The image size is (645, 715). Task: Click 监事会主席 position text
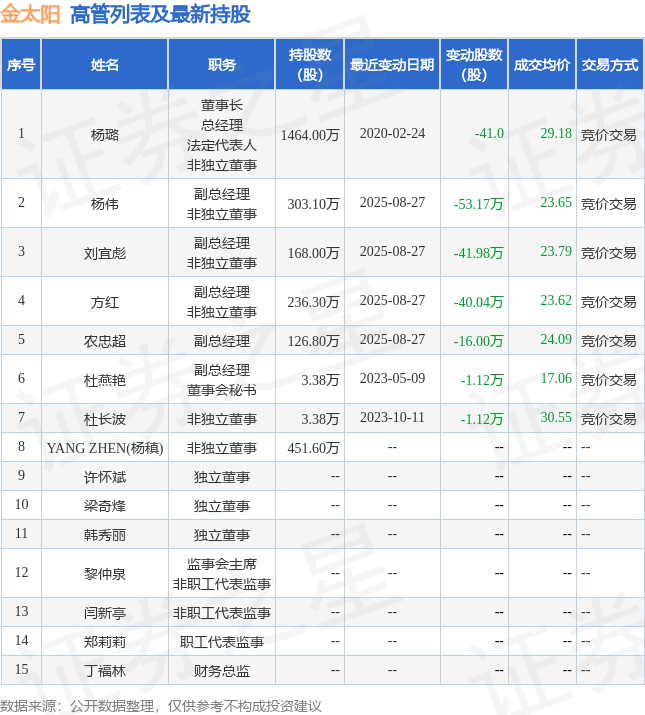222,564
